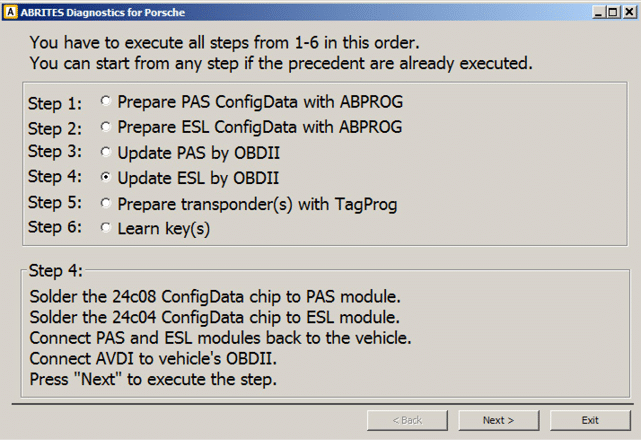This screenshot has width=641, height=440.
Task: Click the "Step 1:" label text
Action: coord(56,103)
